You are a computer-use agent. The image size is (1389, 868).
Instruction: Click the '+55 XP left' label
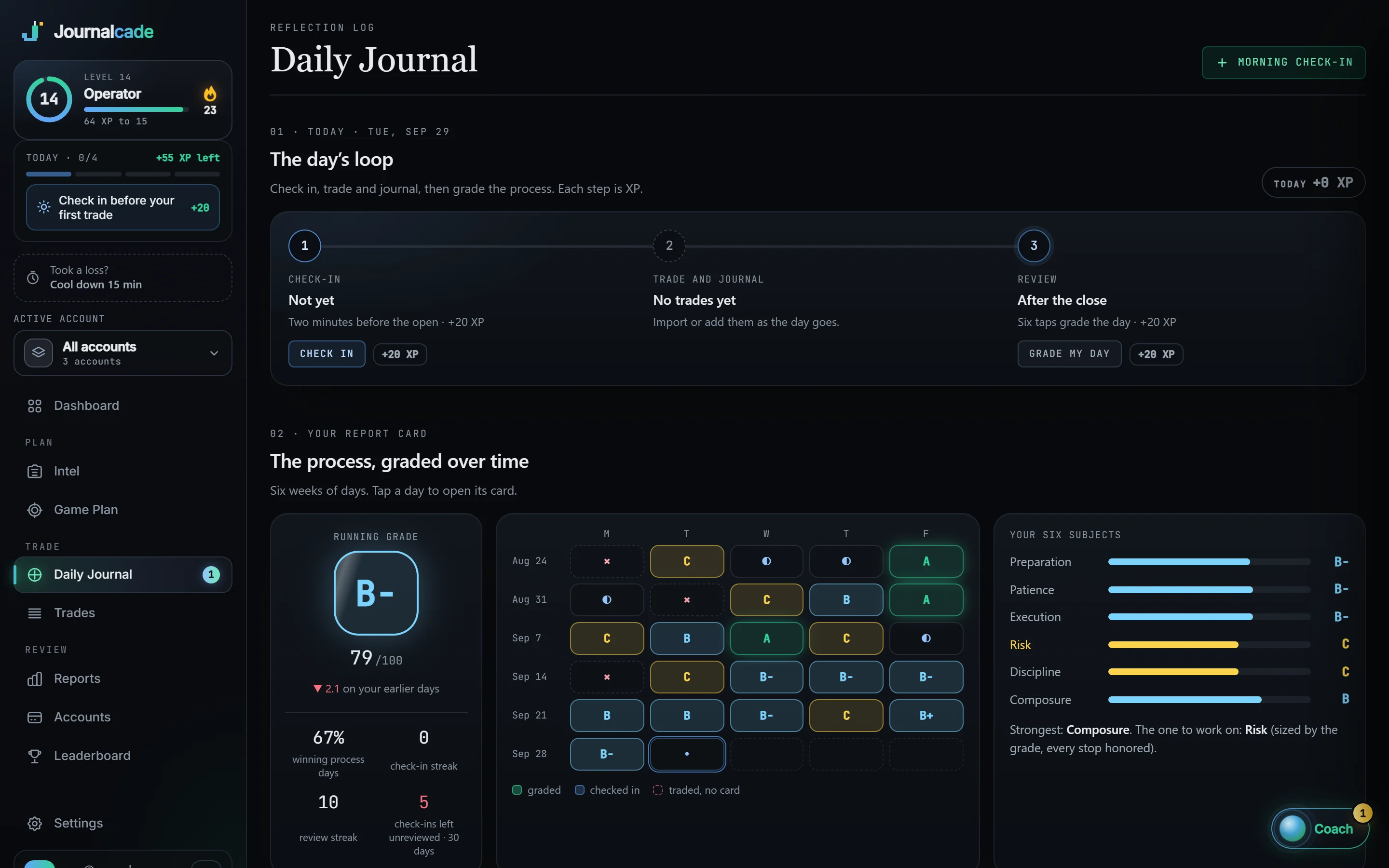pyautogui.click(x=188, y=158)
